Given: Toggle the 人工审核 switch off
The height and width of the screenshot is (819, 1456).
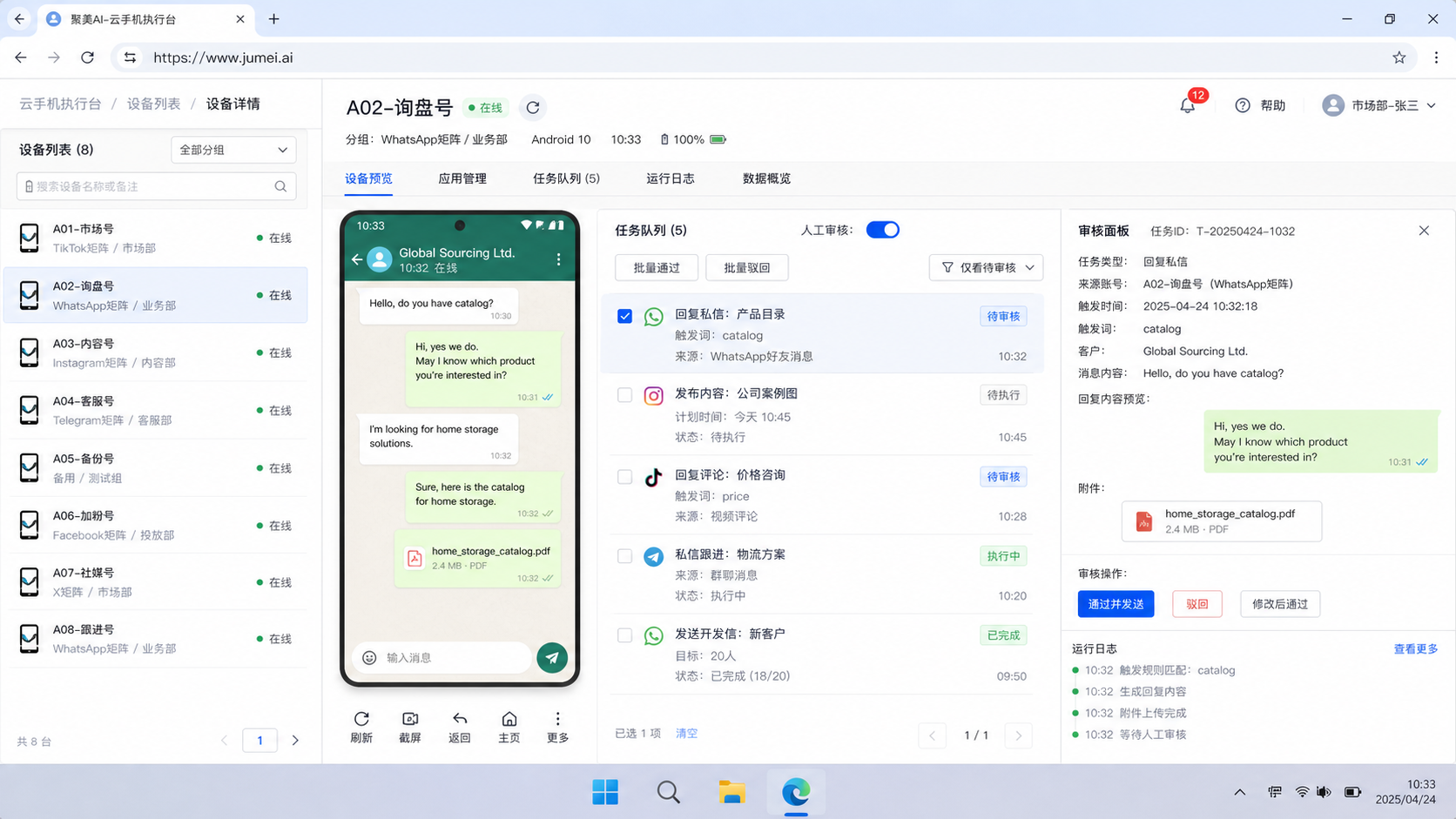Looking at the screenshot, I should tap(882, 230).
